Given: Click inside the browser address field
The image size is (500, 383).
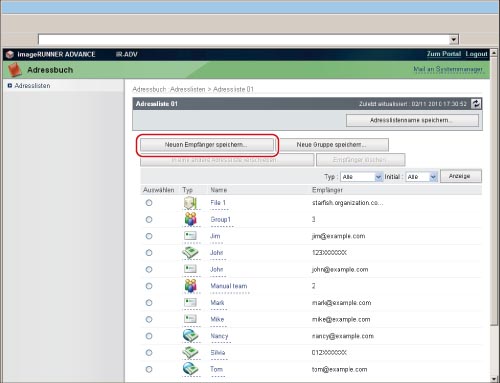Looking at the screenshot, I should (x=244, y=39).
